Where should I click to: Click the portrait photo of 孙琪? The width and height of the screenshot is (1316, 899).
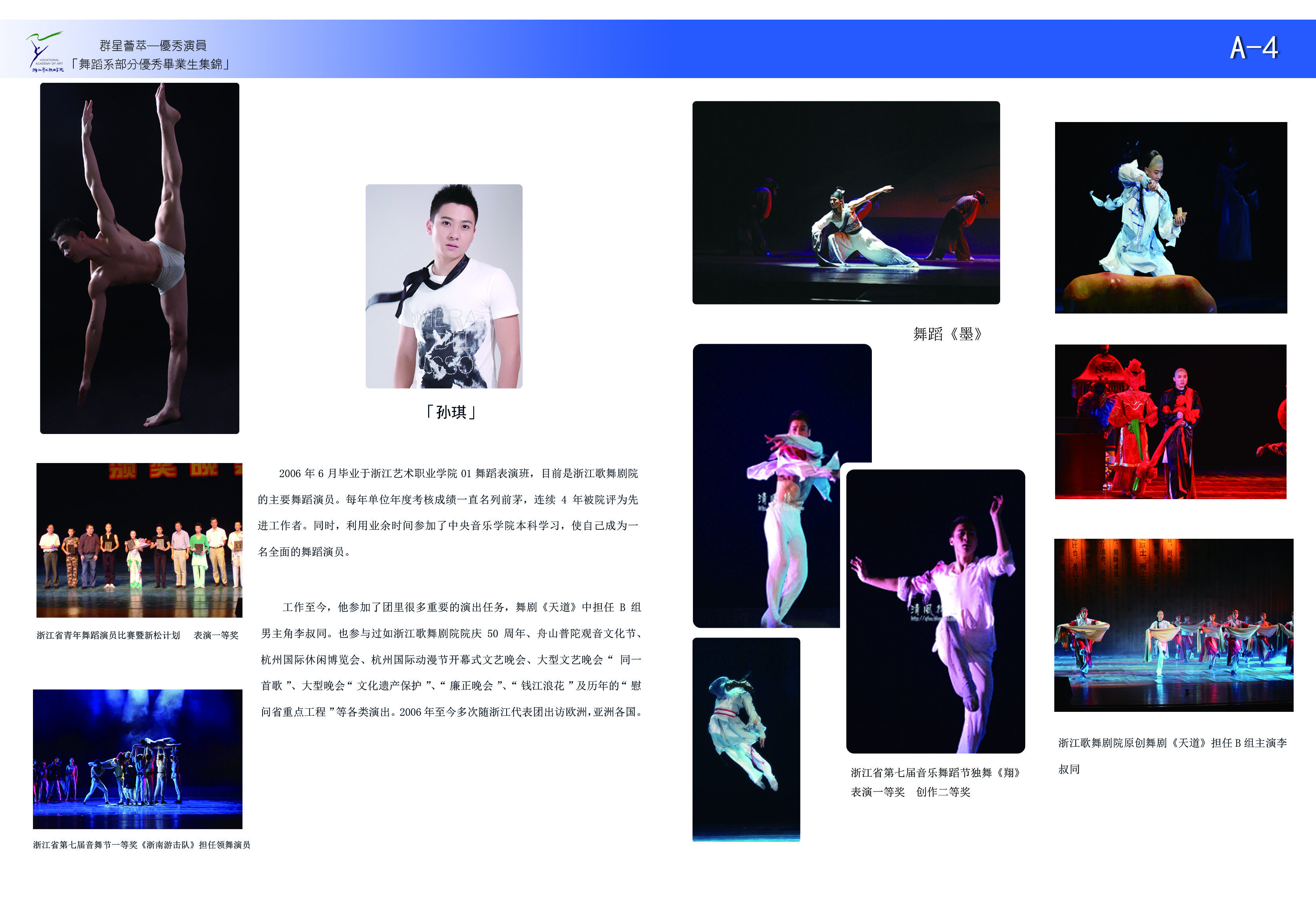click(x=444, y=286)
